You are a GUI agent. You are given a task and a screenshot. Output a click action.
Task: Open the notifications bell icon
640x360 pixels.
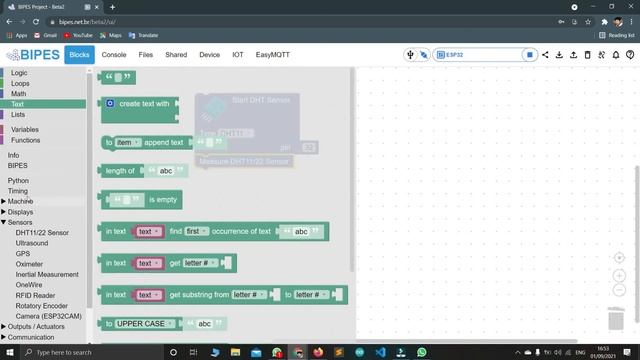pyautogui.click(x=616, y=55)
